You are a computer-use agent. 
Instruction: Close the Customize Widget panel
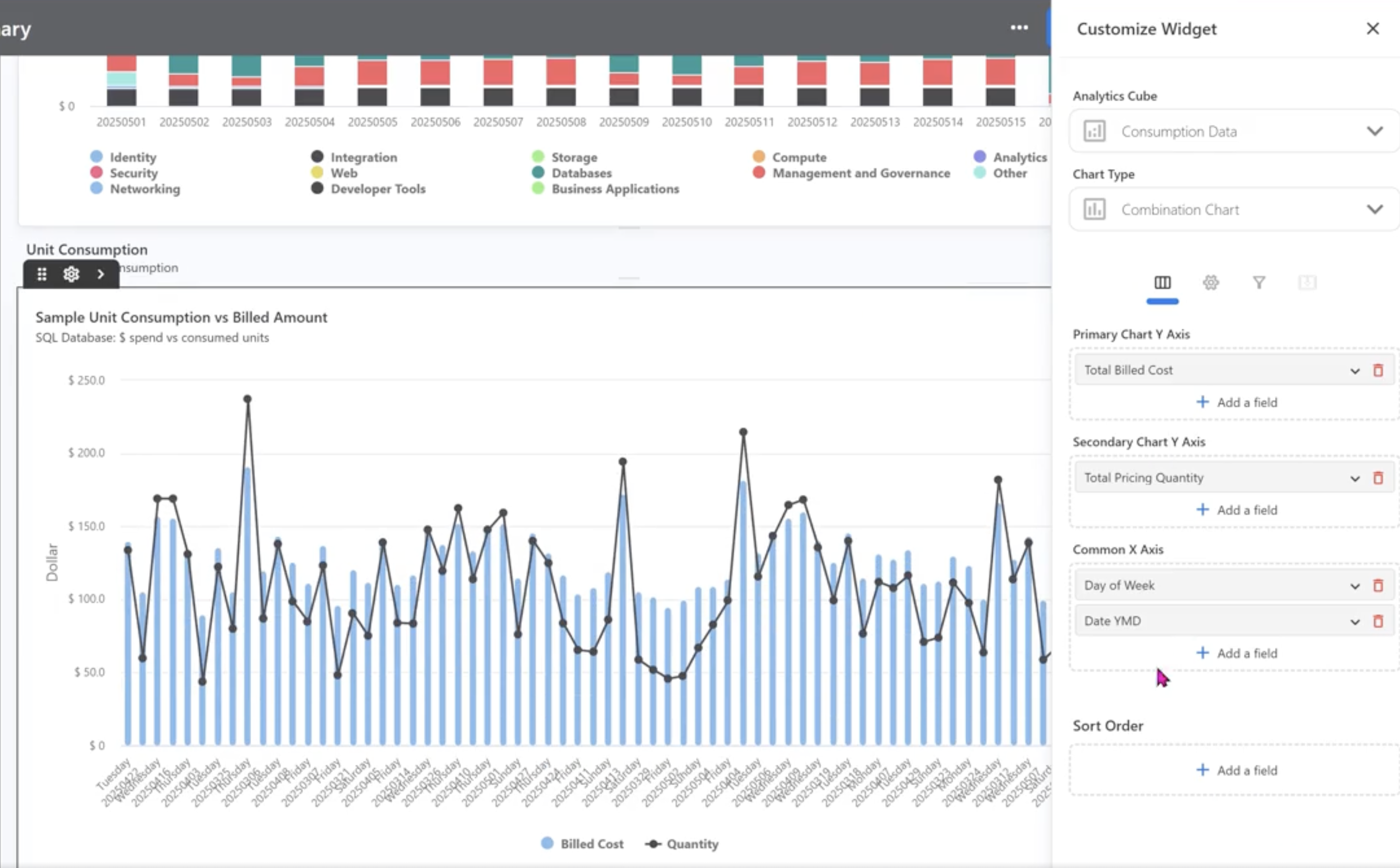point(1372,29)
